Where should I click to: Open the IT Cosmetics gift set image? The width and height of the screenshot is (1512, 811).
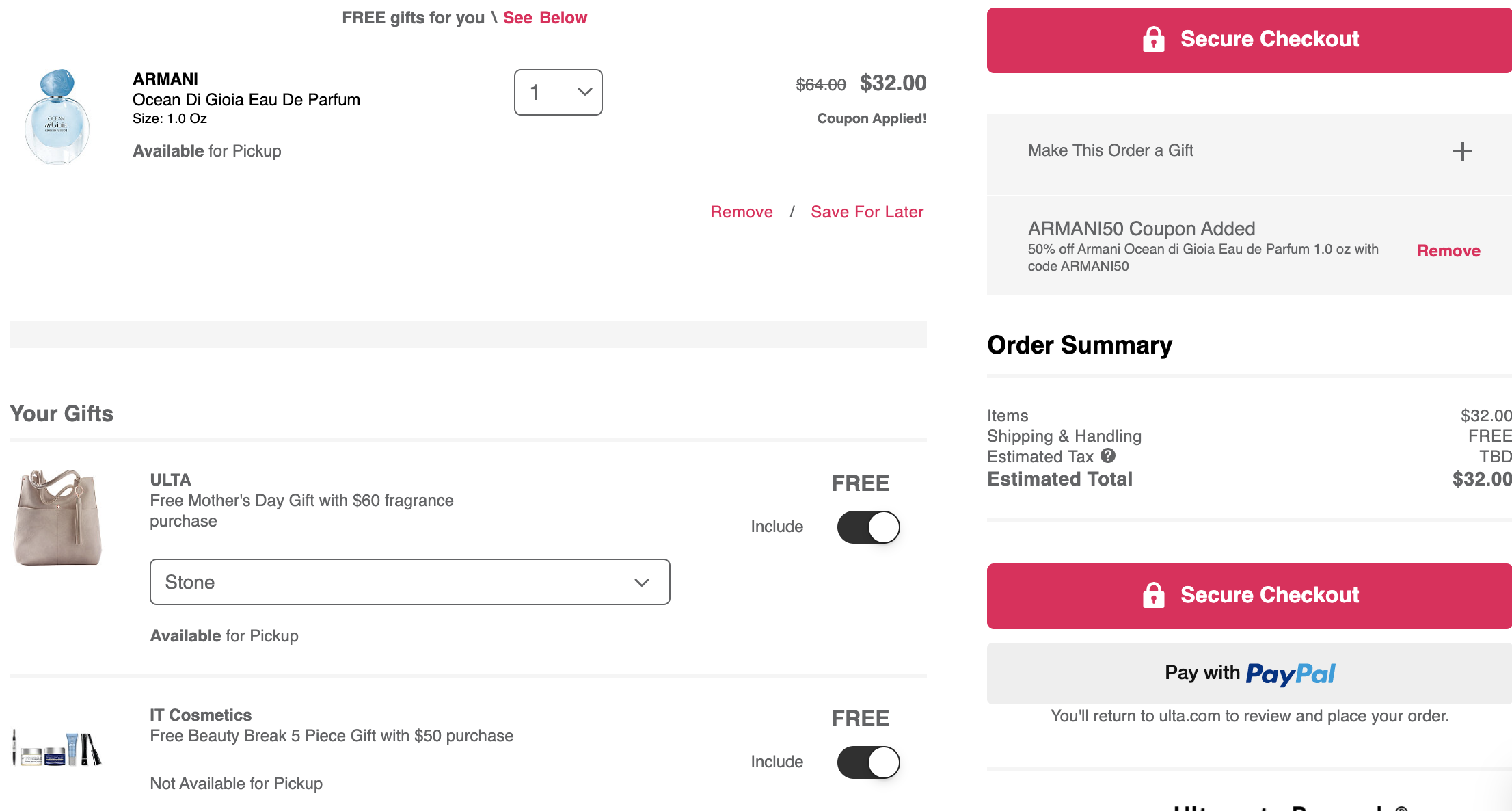[x=57, y=748]
